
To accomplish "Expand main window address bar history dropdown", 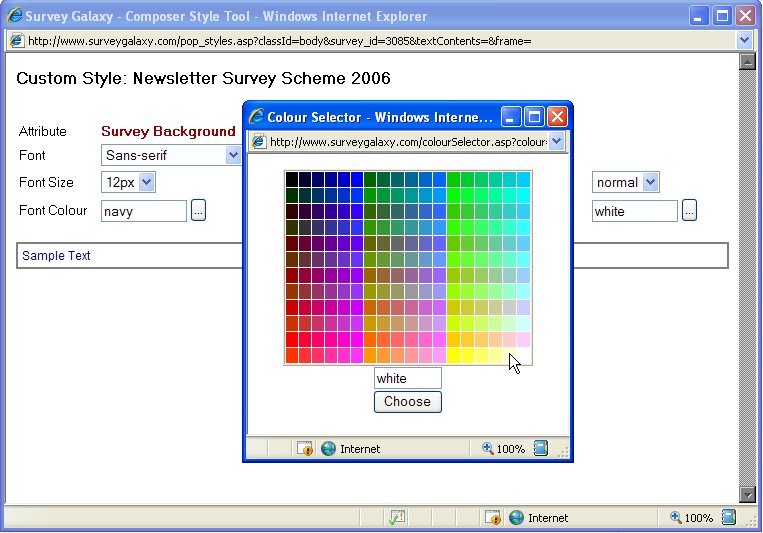I will (x=744, y=40).
